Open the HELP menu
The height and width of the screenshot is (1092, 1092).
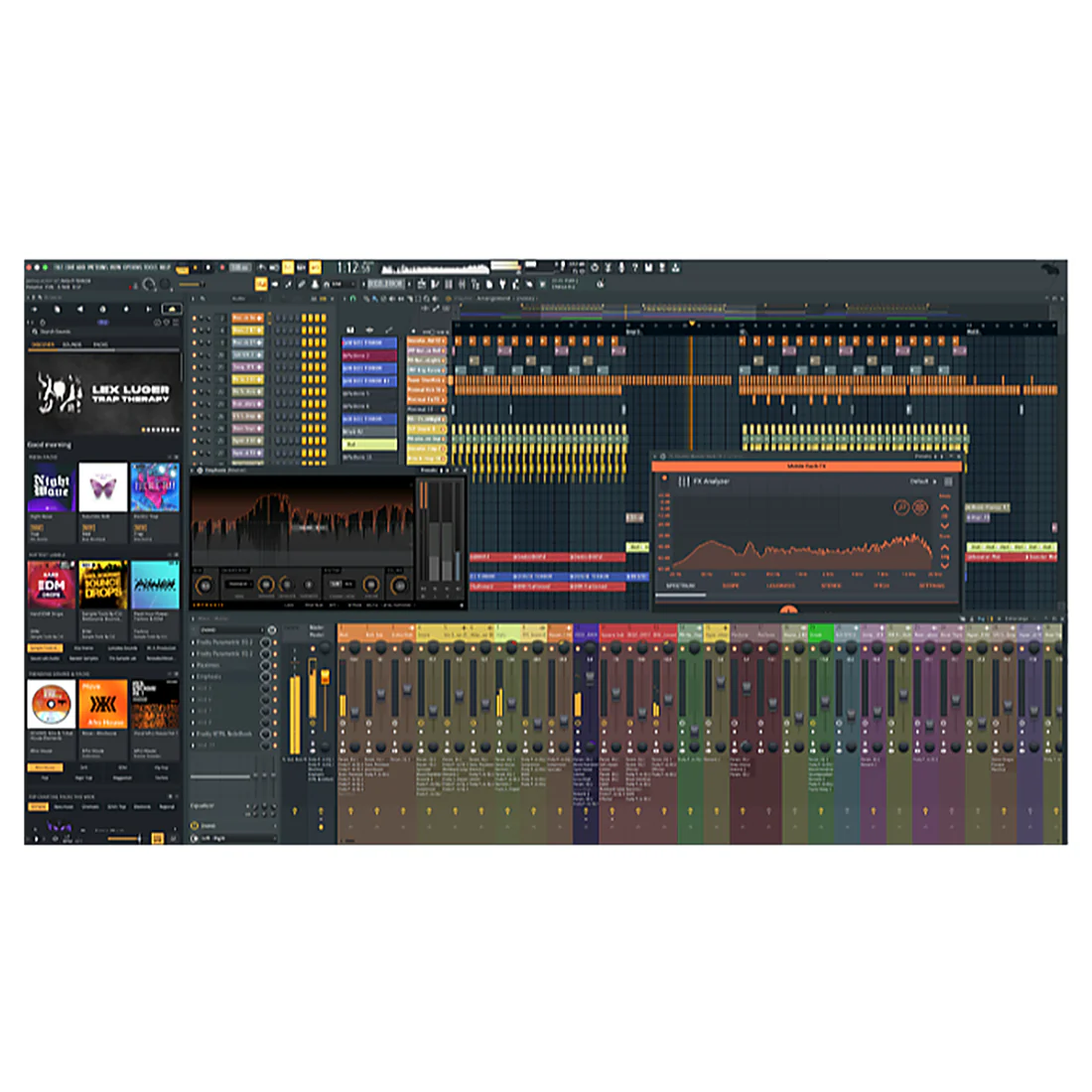165,267
